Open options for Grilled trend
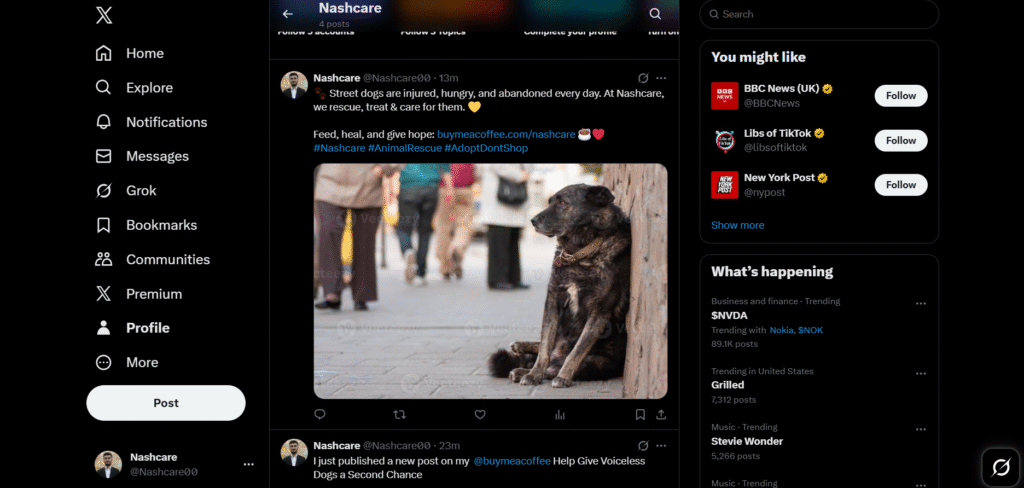Image resolution: width=1024 pixels, height=488 pixels. coord(921,374)
